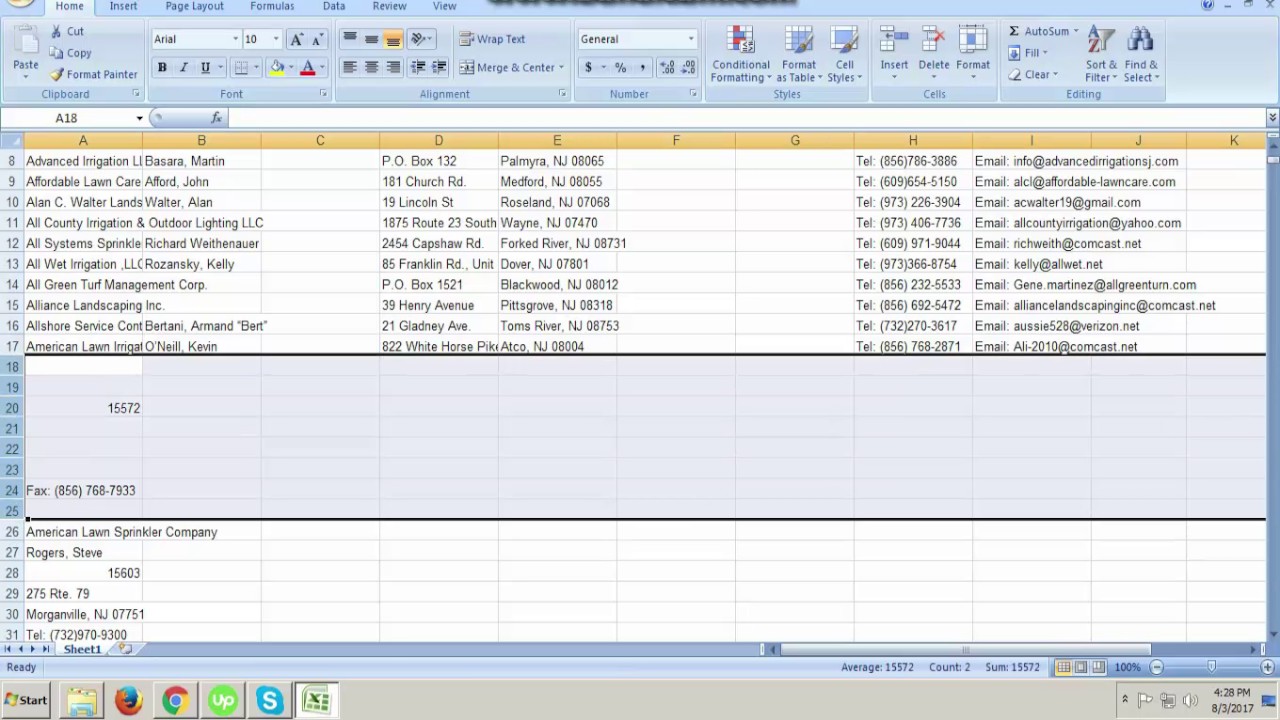Click the Shrink Font icon
The width and height of the screenshot is (1280, 720).
click(317, 39)
